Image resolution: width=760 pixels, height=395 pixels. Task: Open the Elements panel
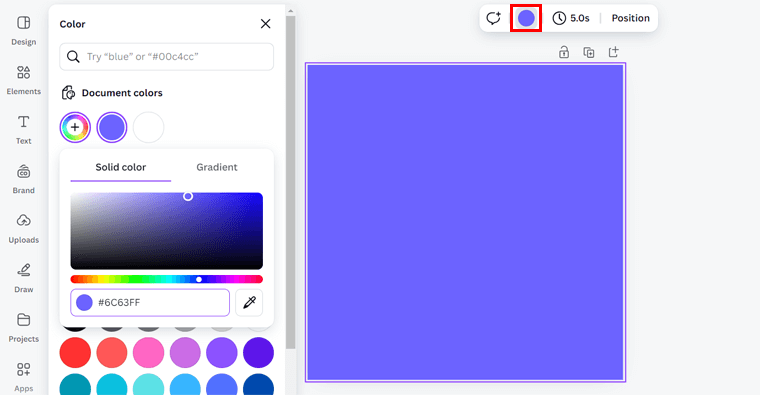point(23,80)
